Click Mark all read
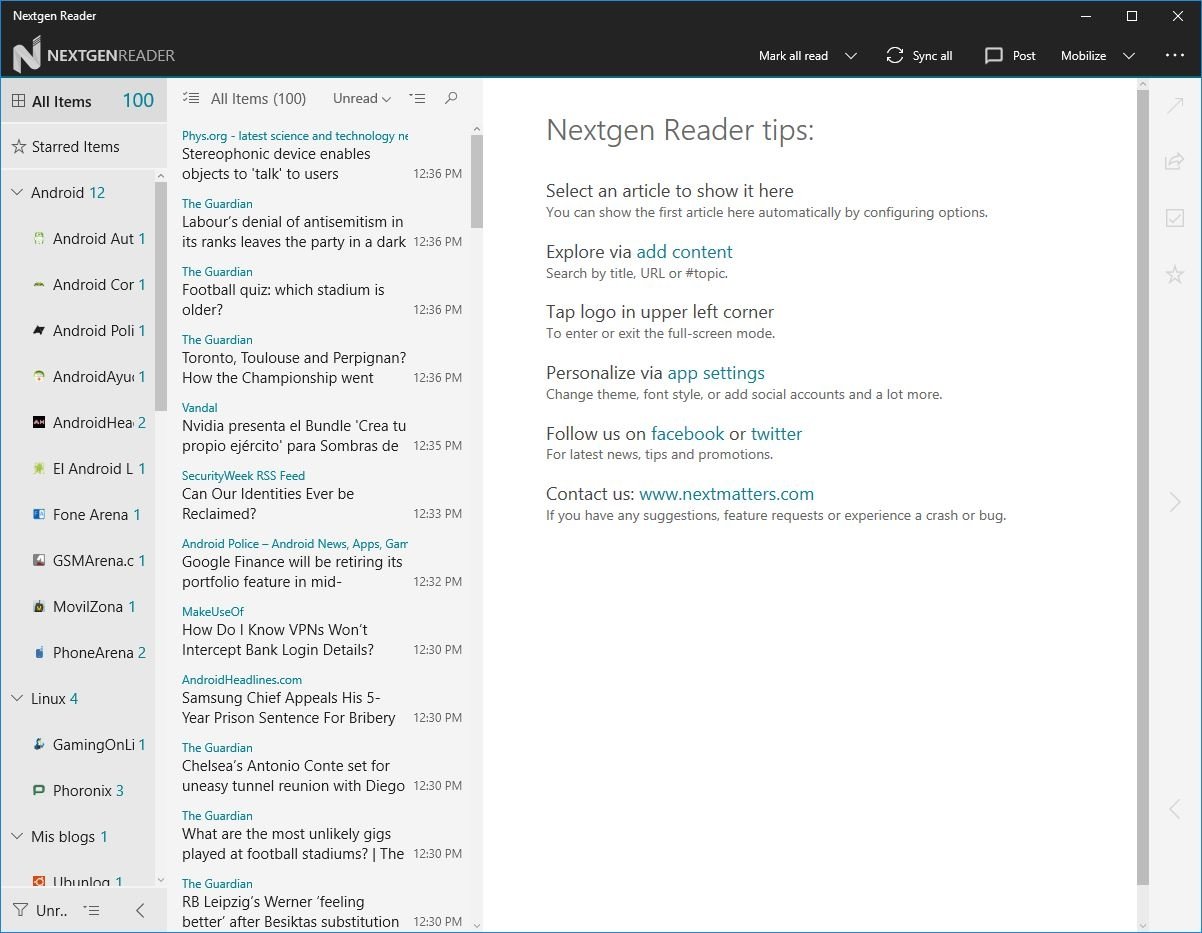This screenshot has height=933, width=1202. pyautogui.click(x=793, y=56)
